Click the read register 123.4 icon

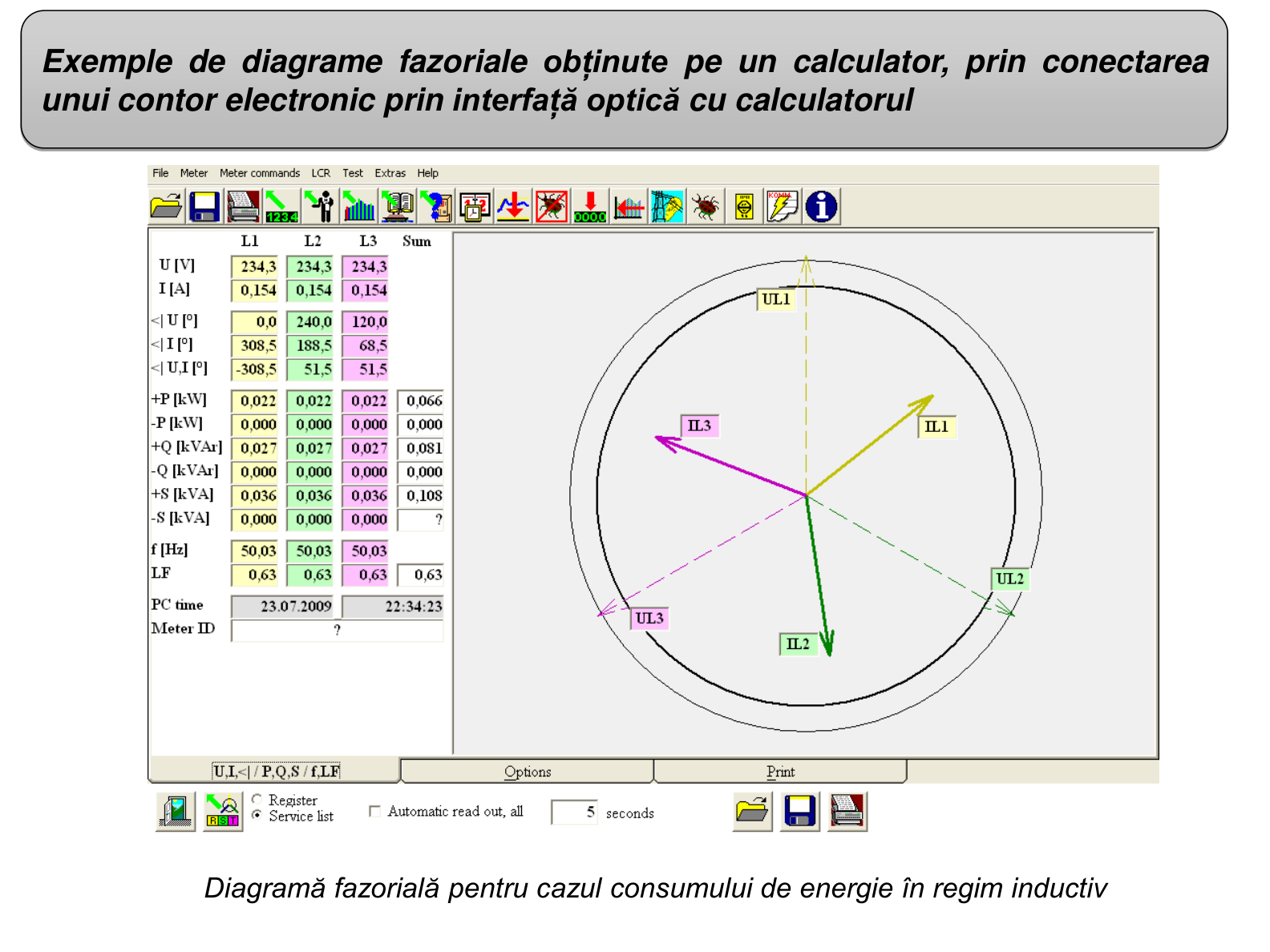coord(281,207)
